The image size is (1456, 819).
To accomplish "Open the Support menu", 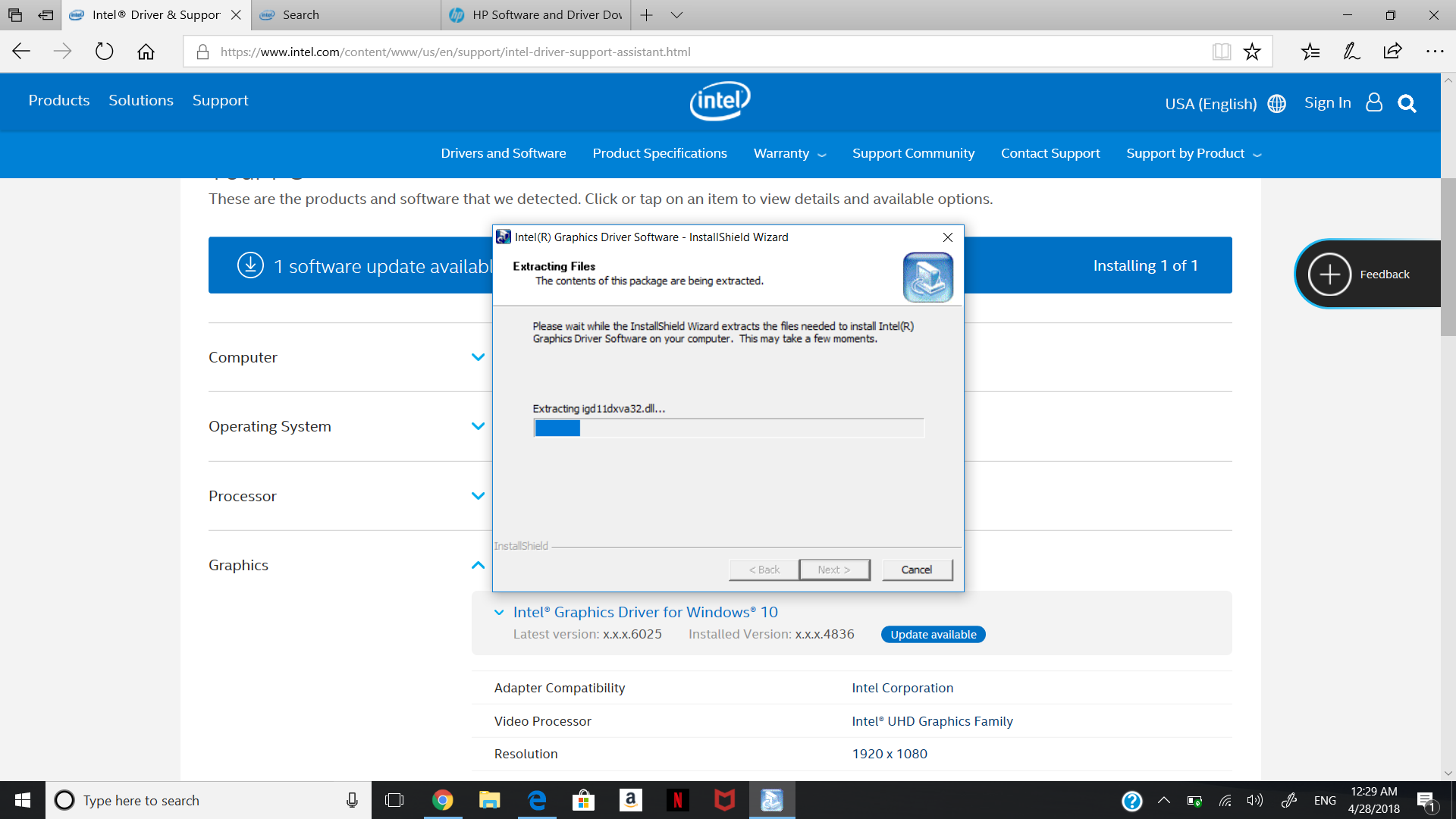I will tap(220, 100).
